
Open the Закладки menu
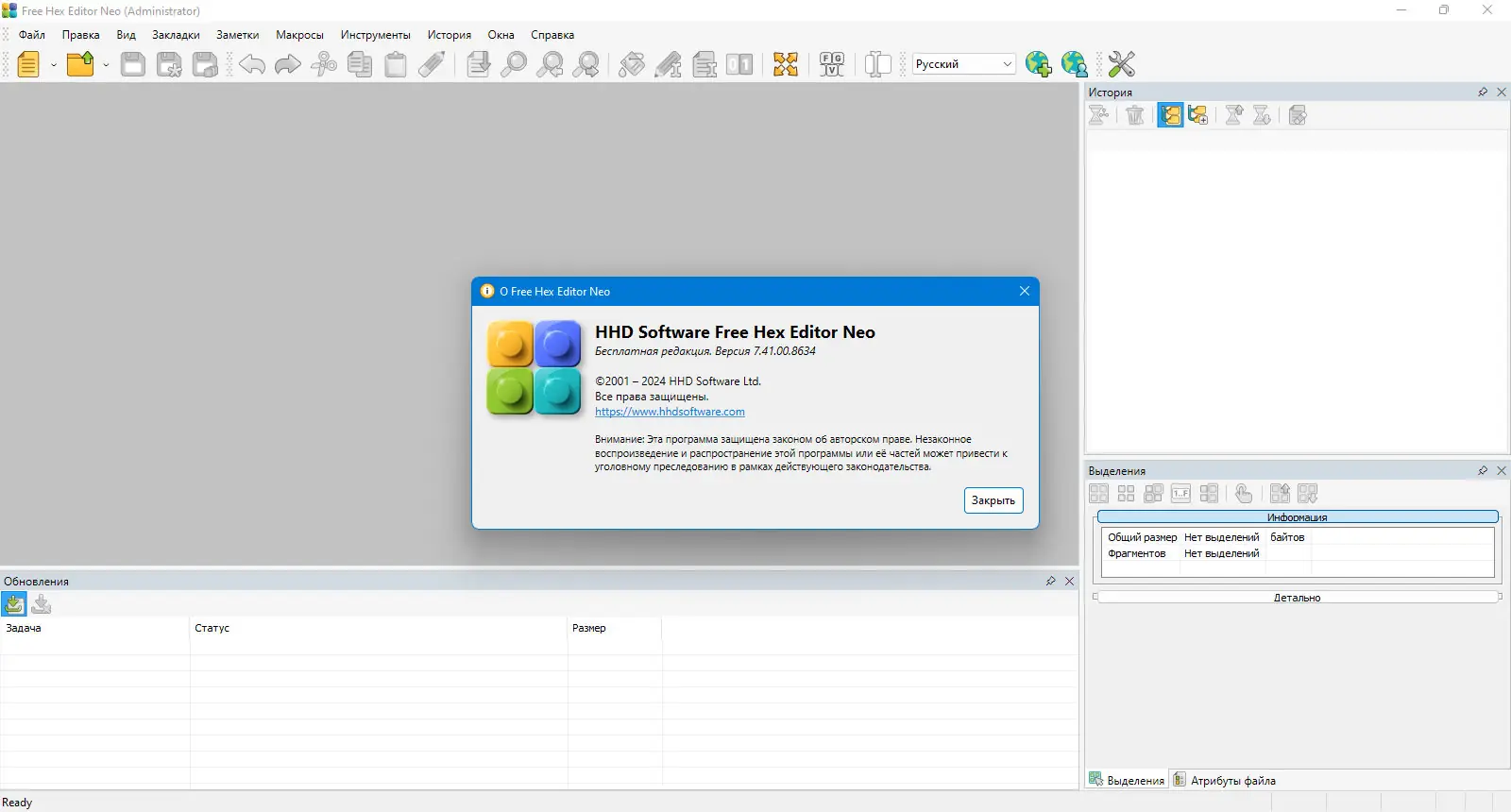click(176, 35)
